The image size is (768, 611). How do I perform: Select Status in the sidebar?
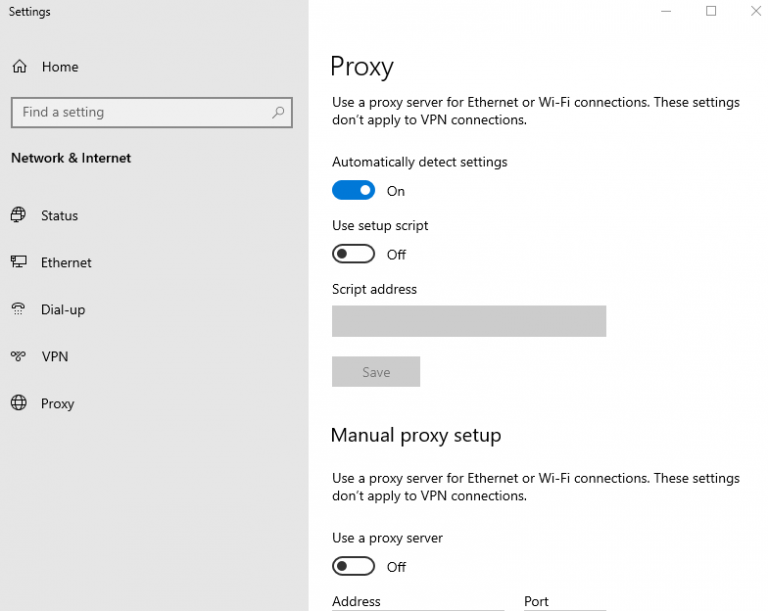pyautogui.click(x=59, y=216)
